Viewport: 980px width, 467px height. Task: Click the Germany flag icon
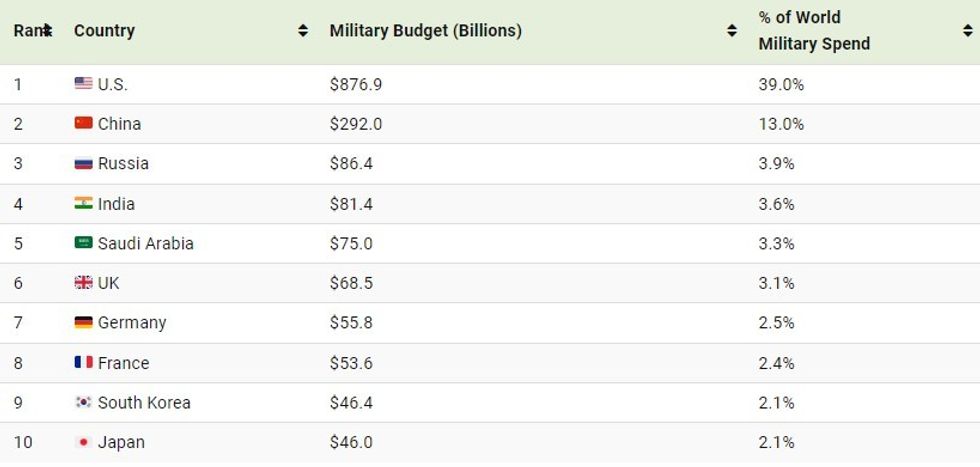[83, 322]
